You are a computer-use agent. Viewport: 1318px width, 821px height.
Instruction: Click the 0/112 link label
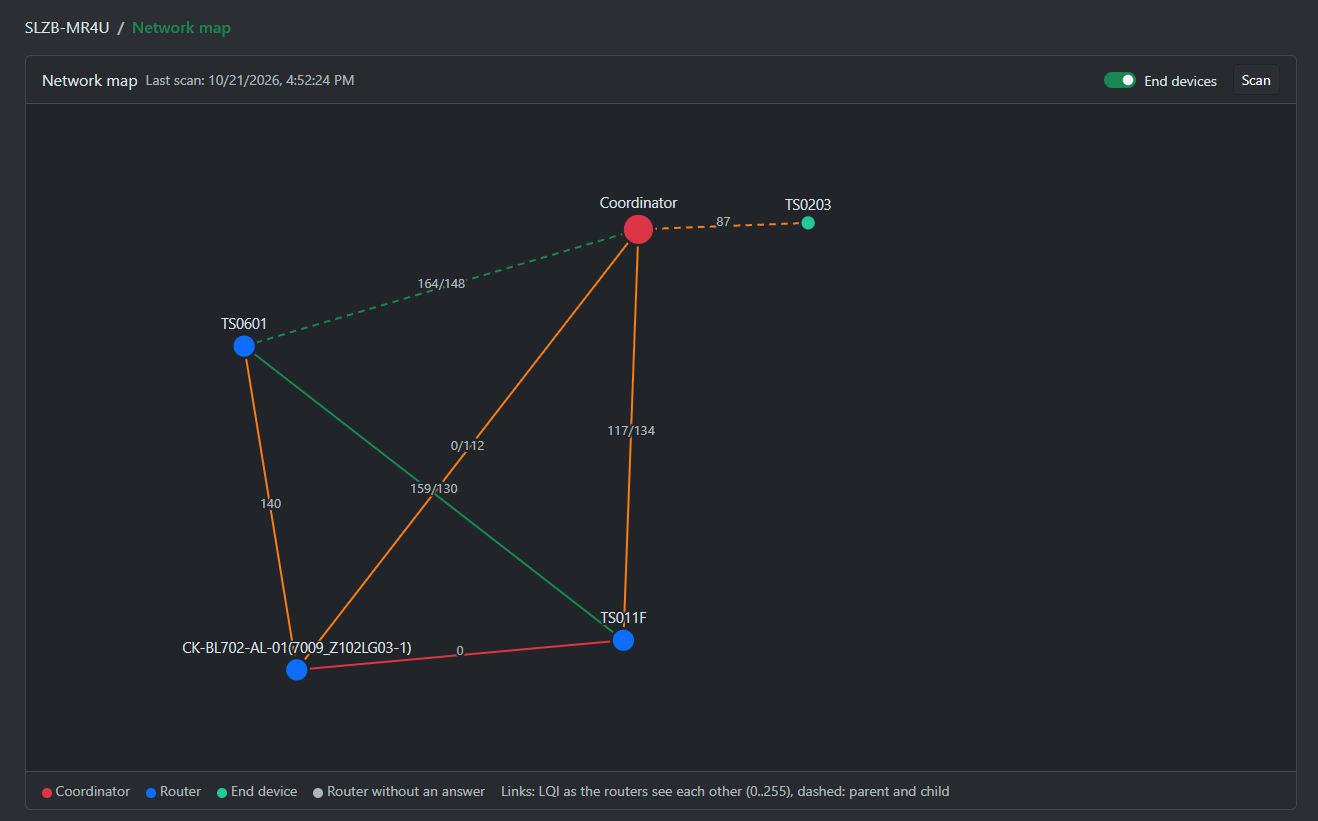click(x=467, y=445)
